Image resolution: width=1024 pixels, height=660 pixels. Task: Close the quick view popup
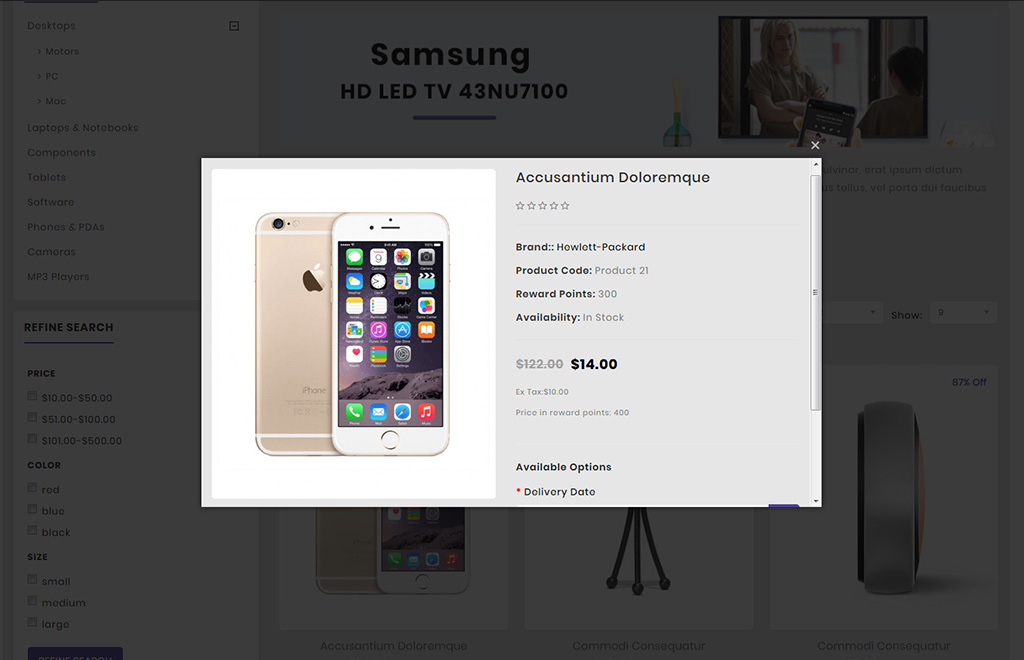pyautogui.click(x=815, y=146)
